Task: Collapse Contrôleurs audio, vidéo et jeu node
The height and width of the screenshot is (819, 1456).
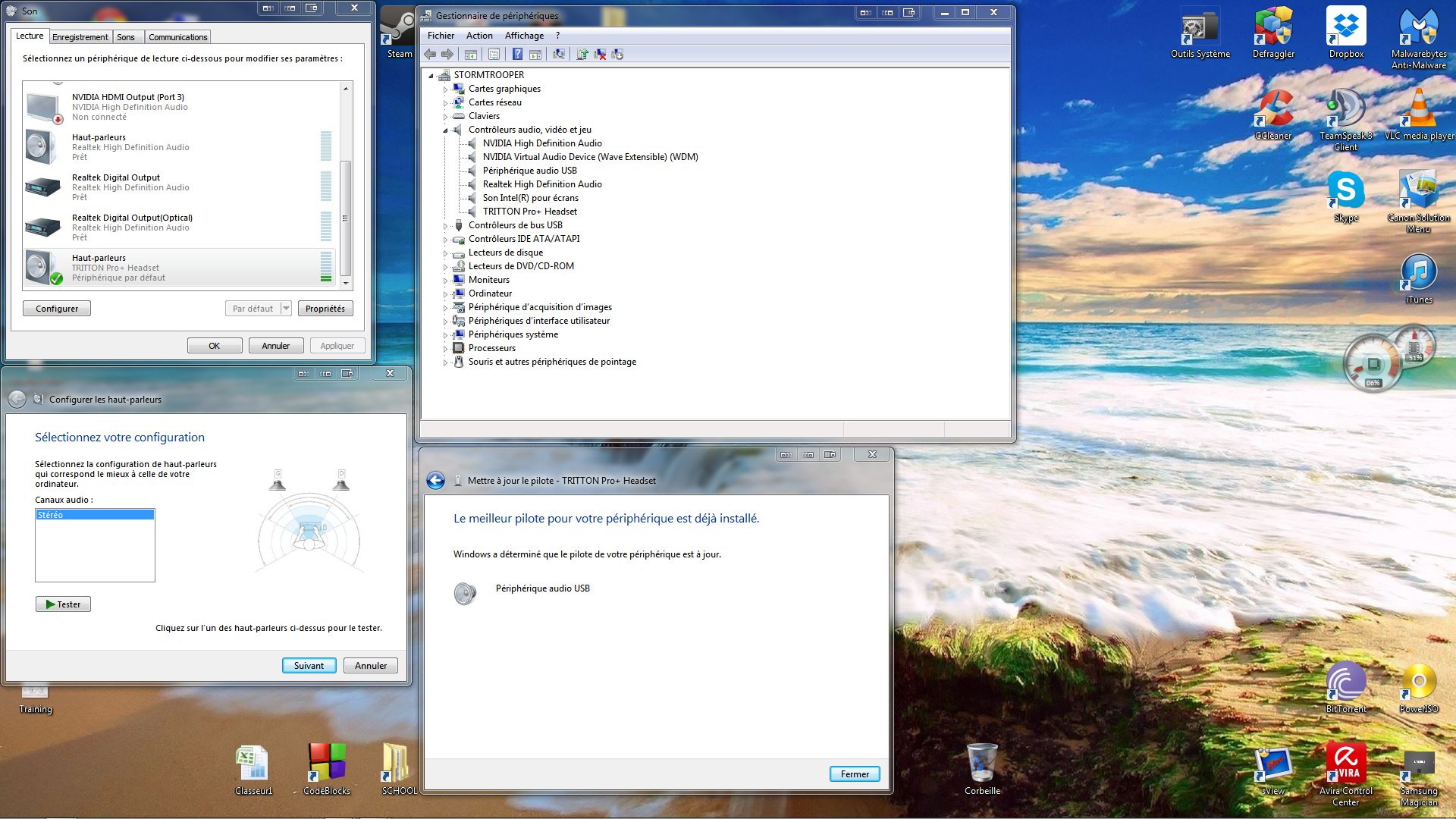Action: (x=446, y=130)
